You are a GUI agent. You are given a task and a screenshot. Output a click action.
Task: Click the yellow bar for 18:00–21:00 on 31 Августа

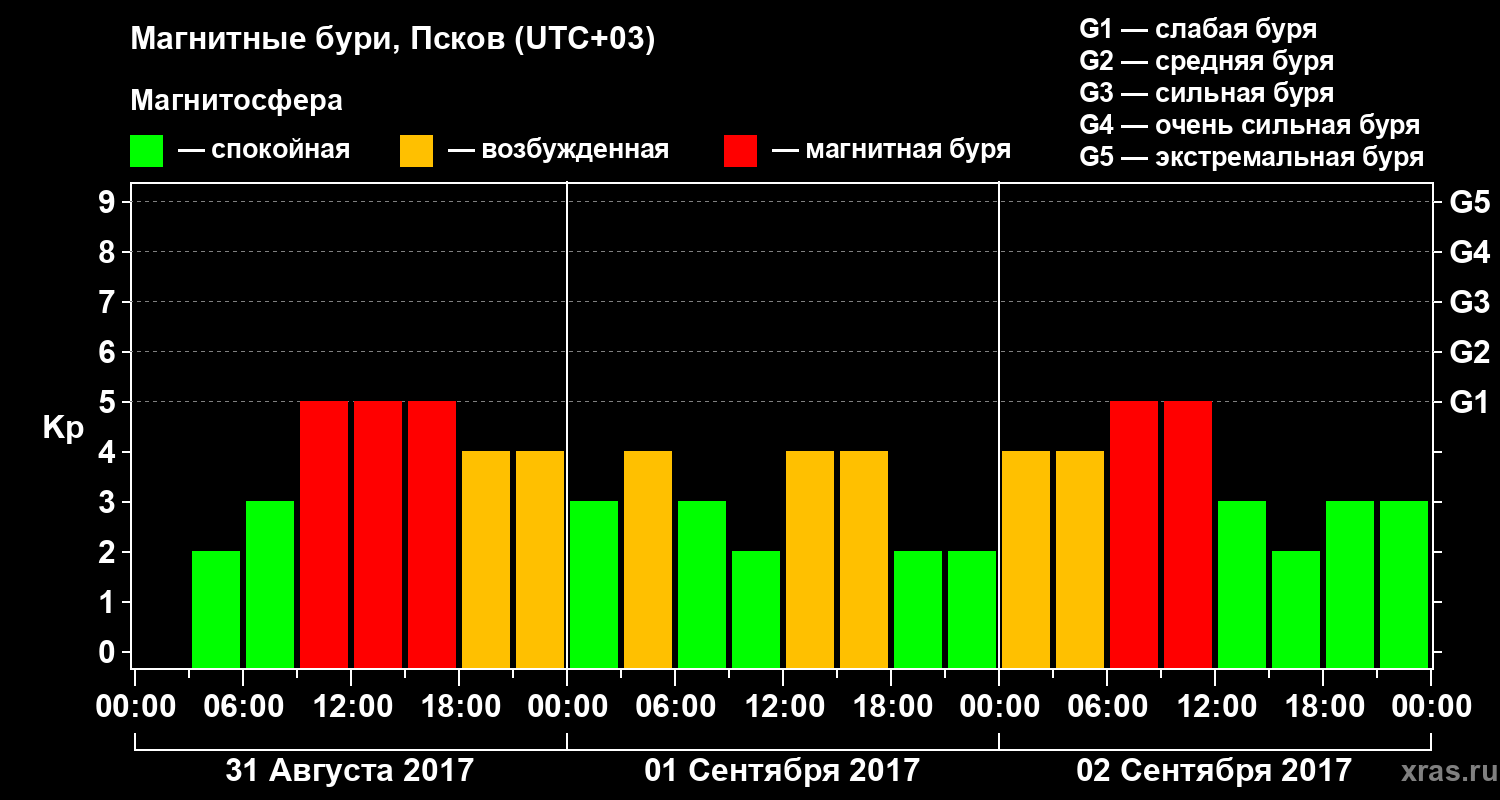[486, 560]
